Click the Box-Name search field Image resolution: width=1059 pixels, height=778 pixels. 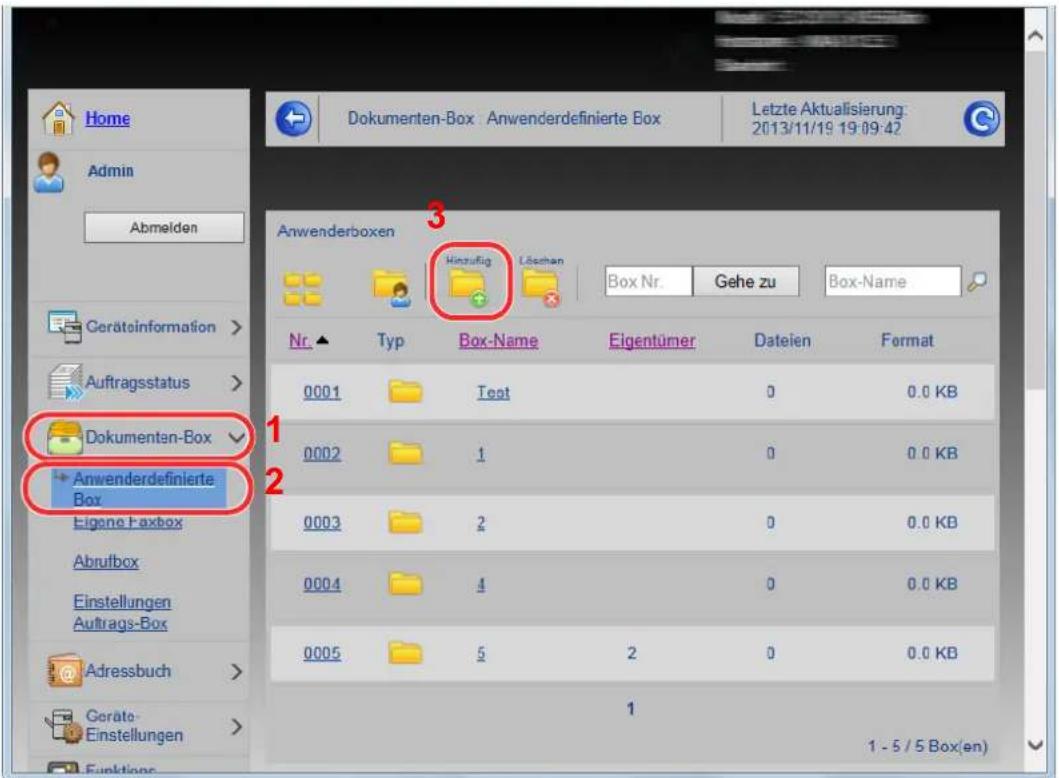tap(892, 281)
